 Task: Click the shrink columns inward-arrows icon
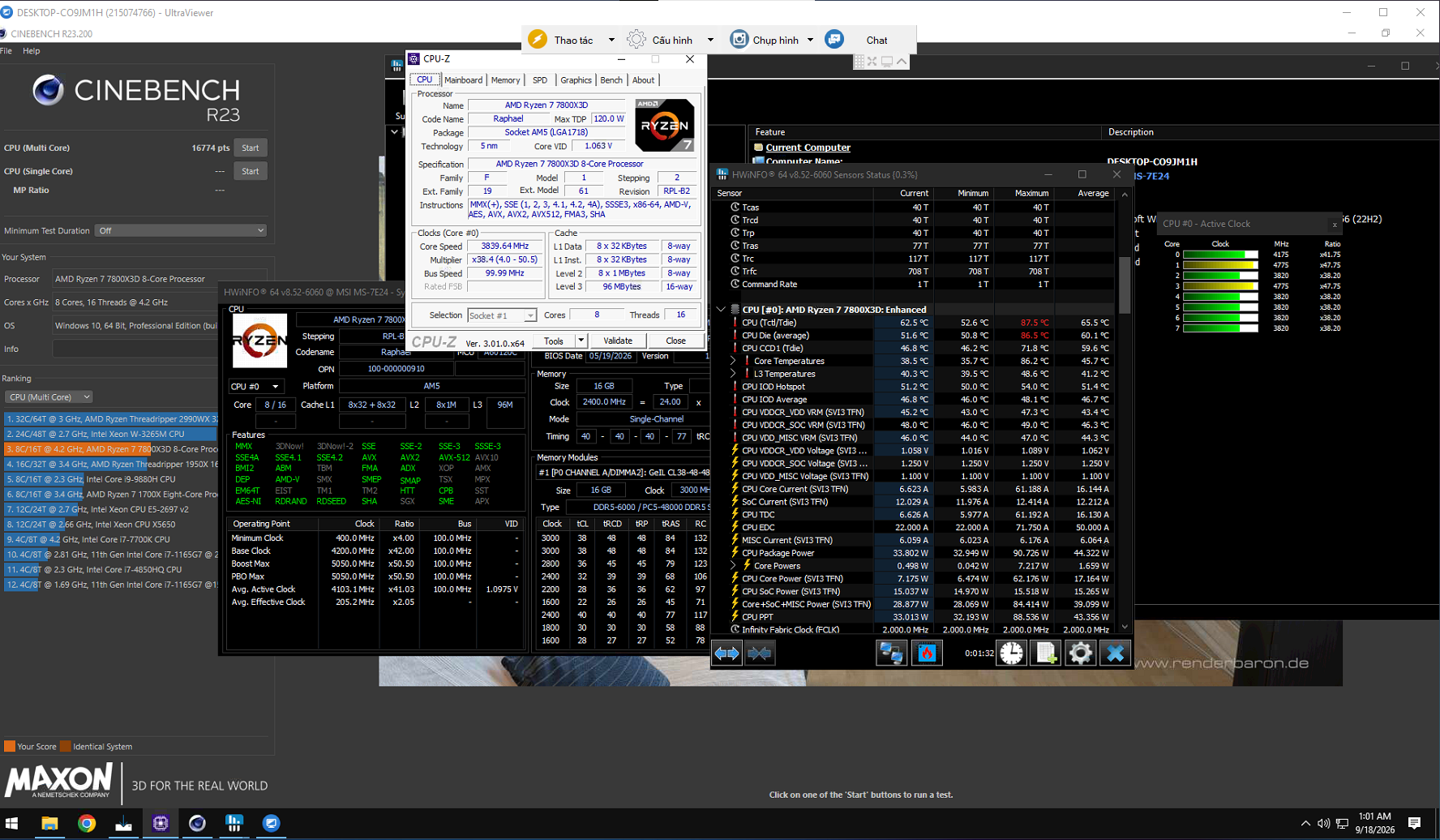[760, 654]
